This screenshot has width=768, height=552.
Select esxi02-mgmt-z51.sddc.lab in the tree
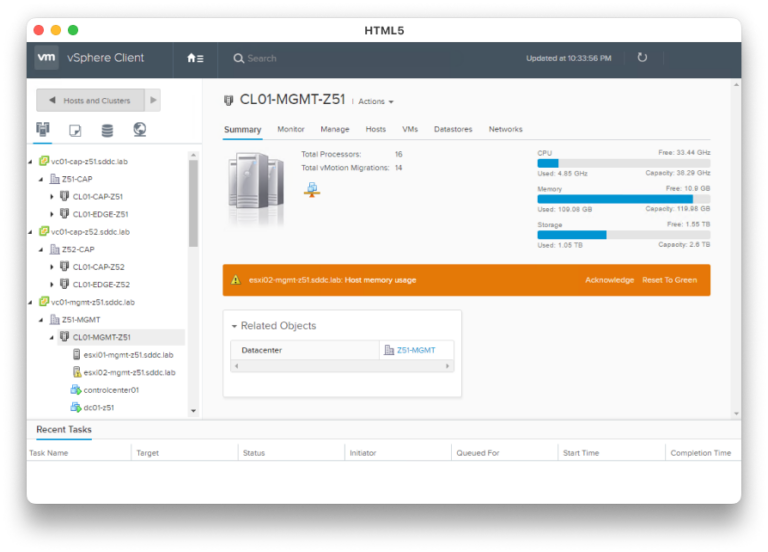(129, 372)
